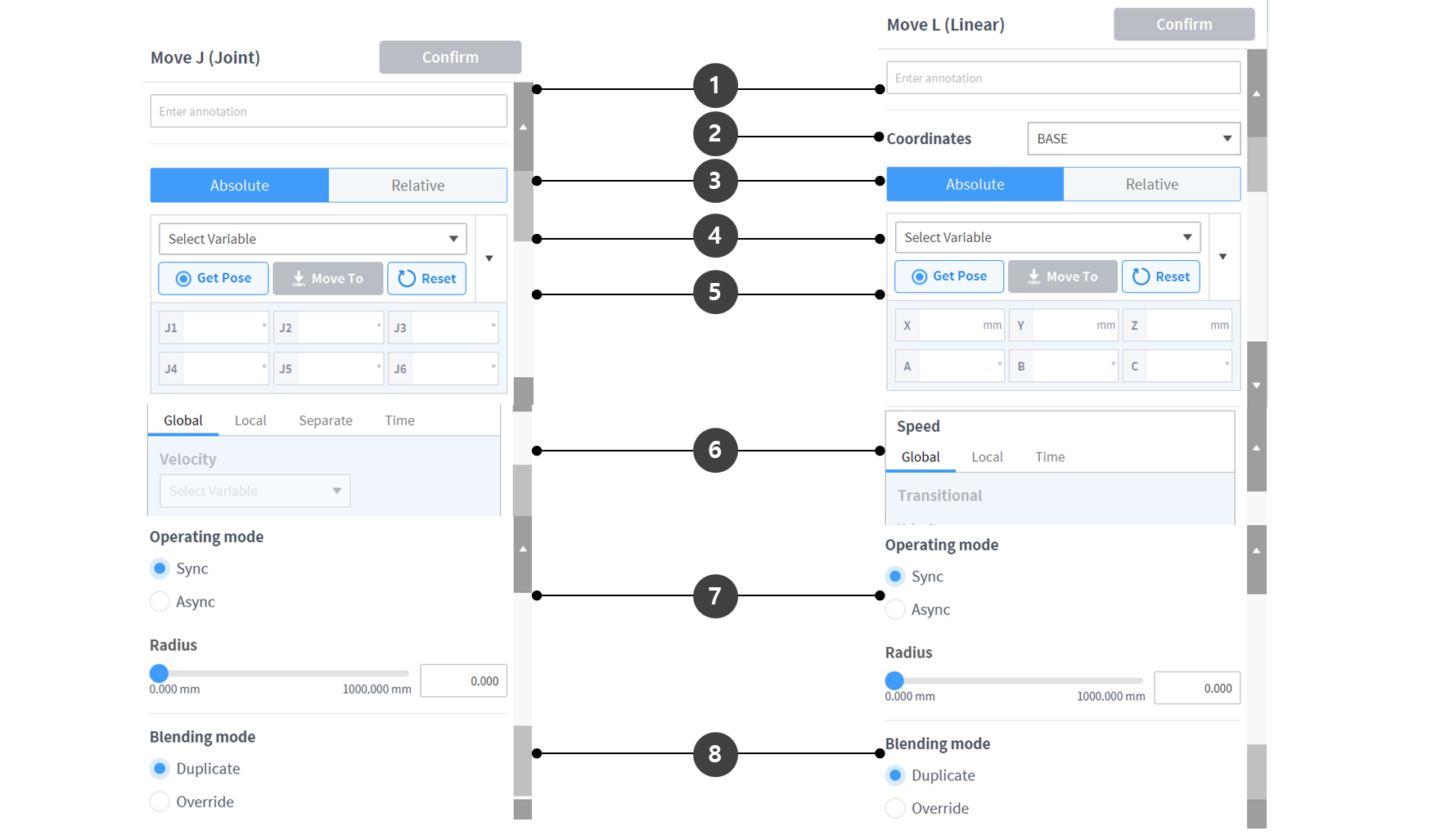Switch to Separate tab in Move J
Screen dimensions: 1441x840
click(326, 420)
